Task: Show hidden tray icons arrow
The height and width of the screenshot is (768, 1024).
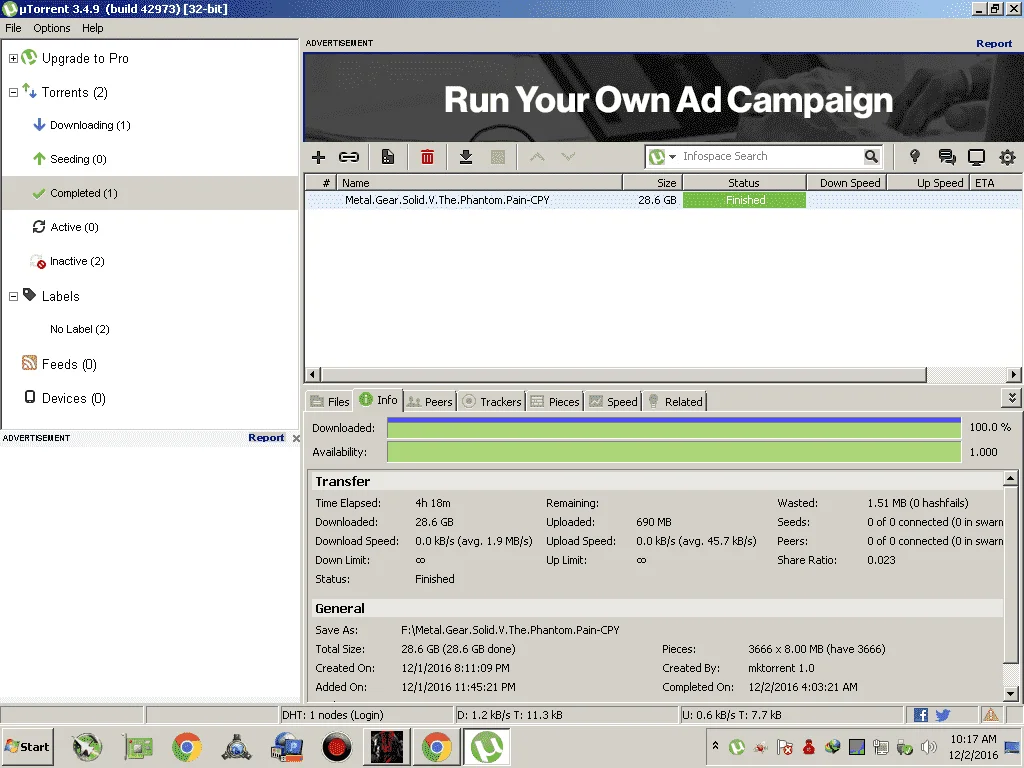Action: (x=715, y=746)
